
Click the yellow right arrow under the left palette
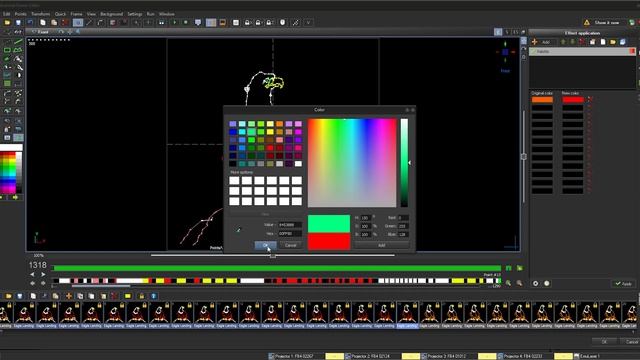click(x=15, y=198)
